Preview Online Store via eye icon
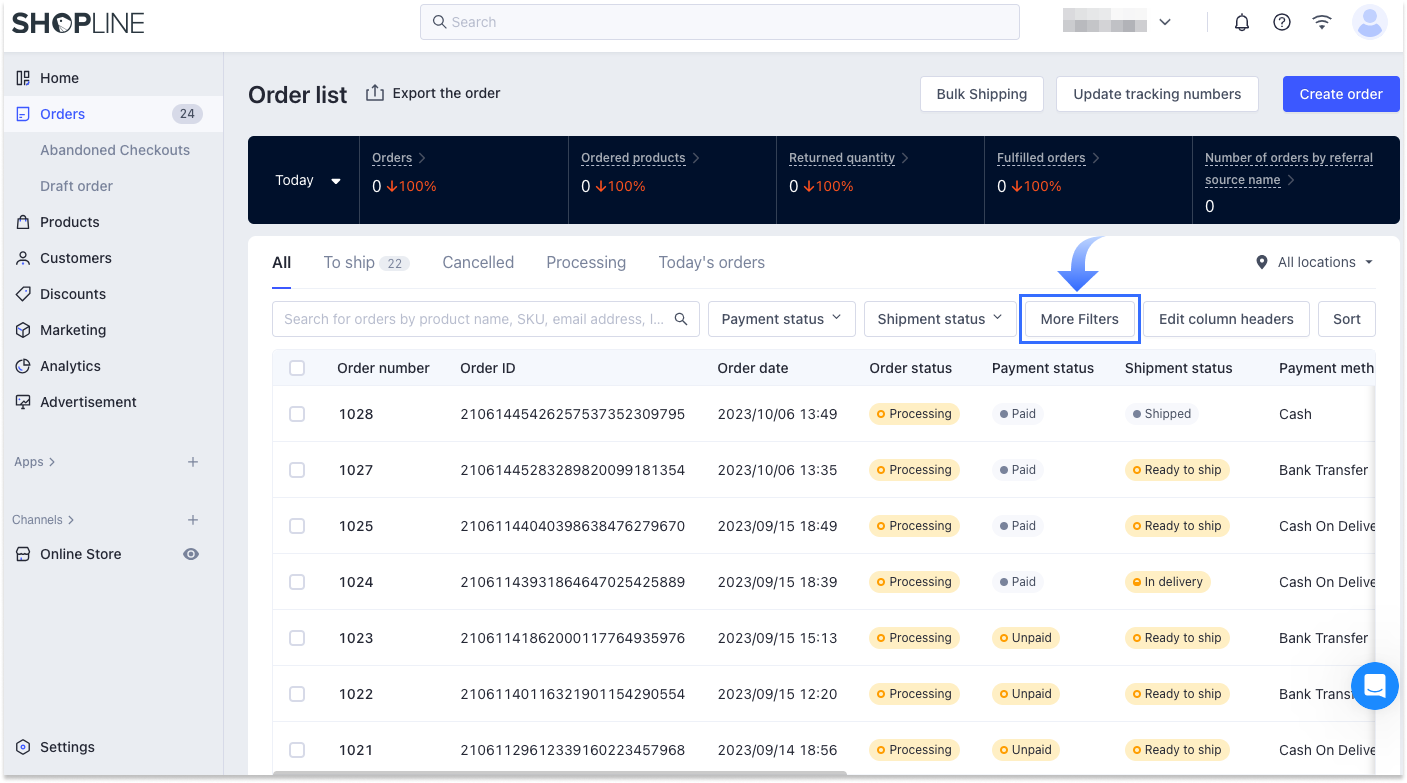The image size is (1407, 783). (x=191, y=554)
